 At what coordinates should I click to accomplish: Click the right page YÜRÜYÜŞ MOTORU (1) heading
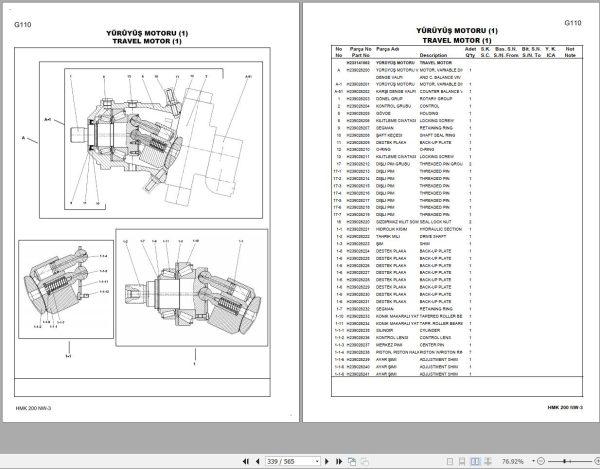457,31
